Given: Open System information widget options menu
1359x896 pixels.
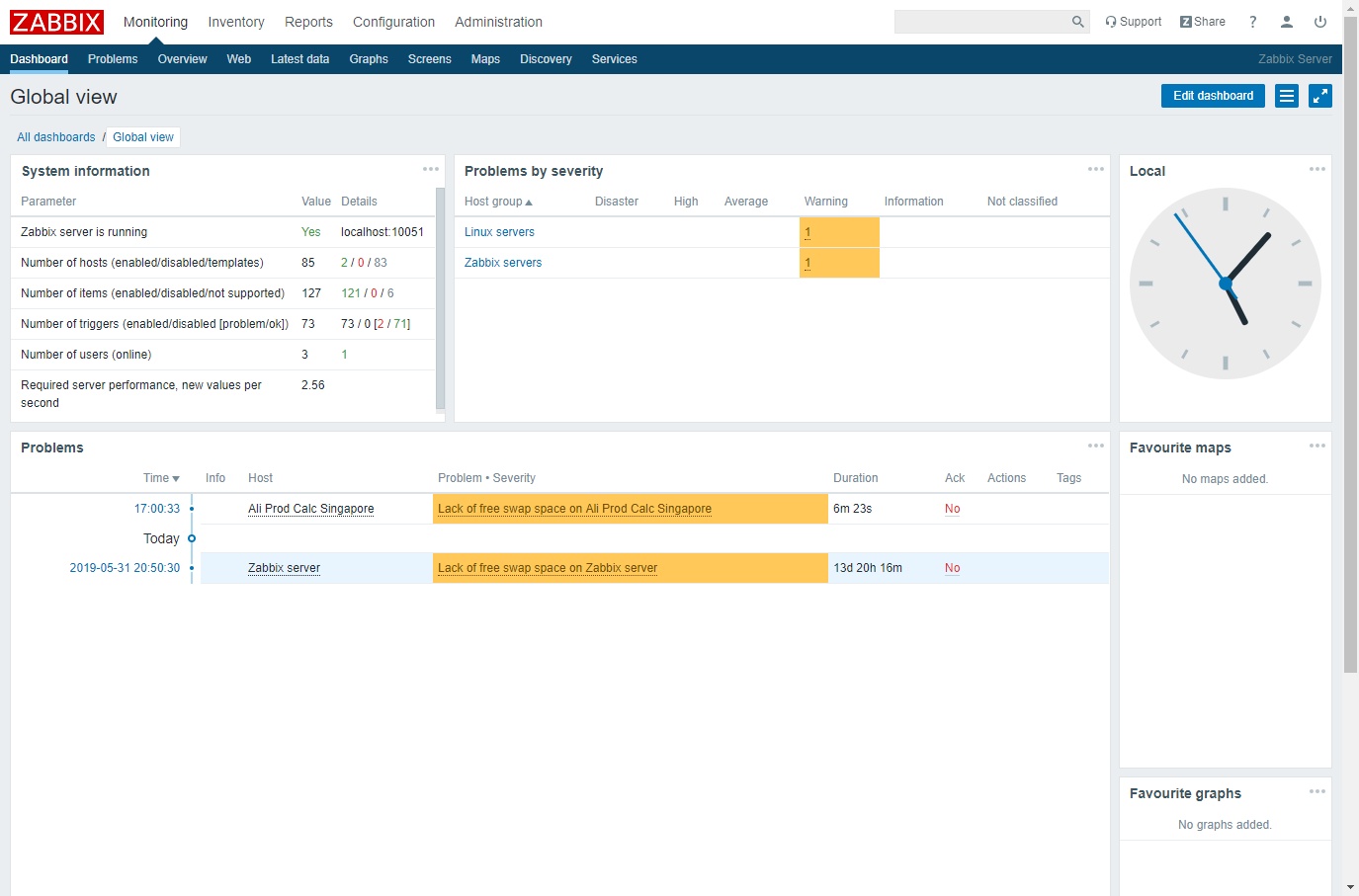Looking at the screenshot, I should click(x=431, y=169).
